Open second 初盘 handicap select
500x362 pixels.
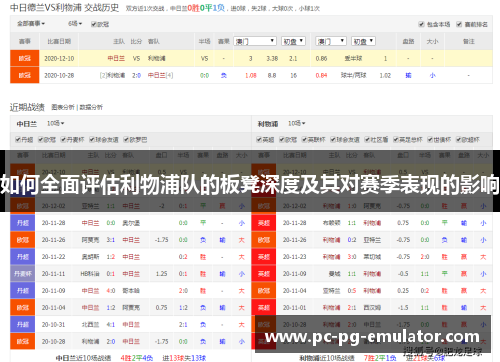point(364,41)
